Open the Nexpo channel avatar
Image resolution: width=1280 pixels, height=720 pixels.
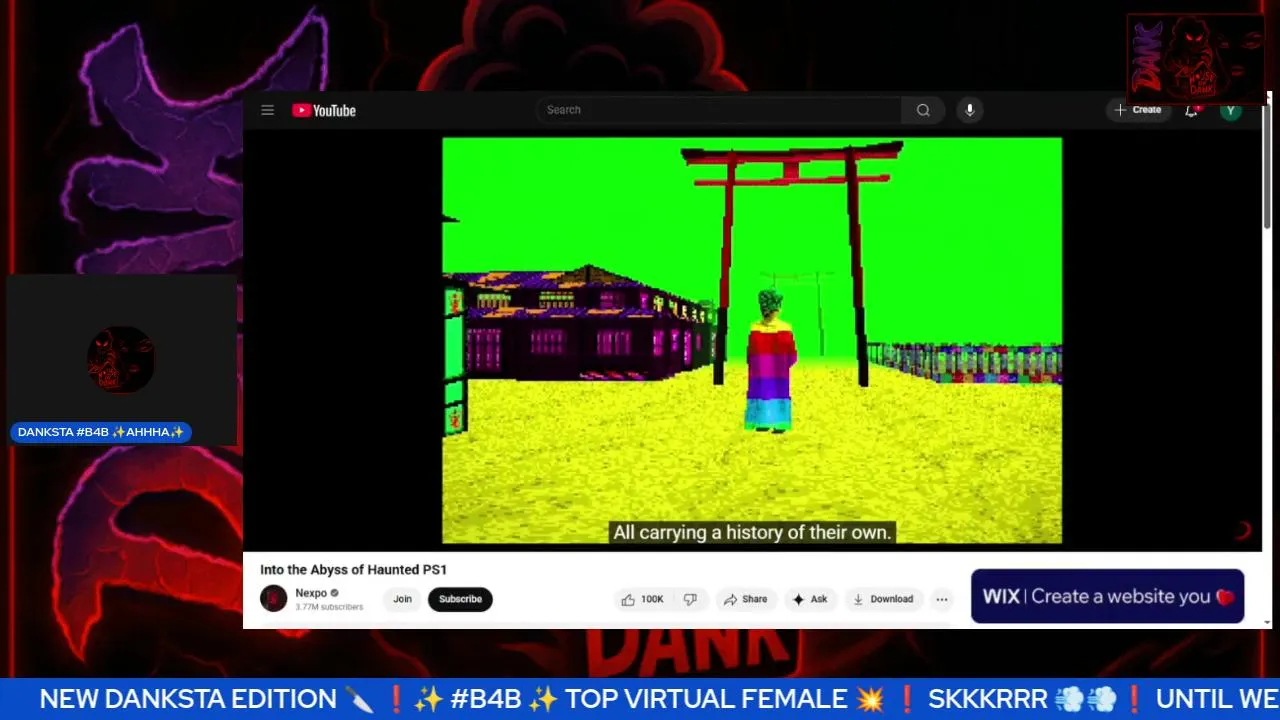click(x=273, y=598)
